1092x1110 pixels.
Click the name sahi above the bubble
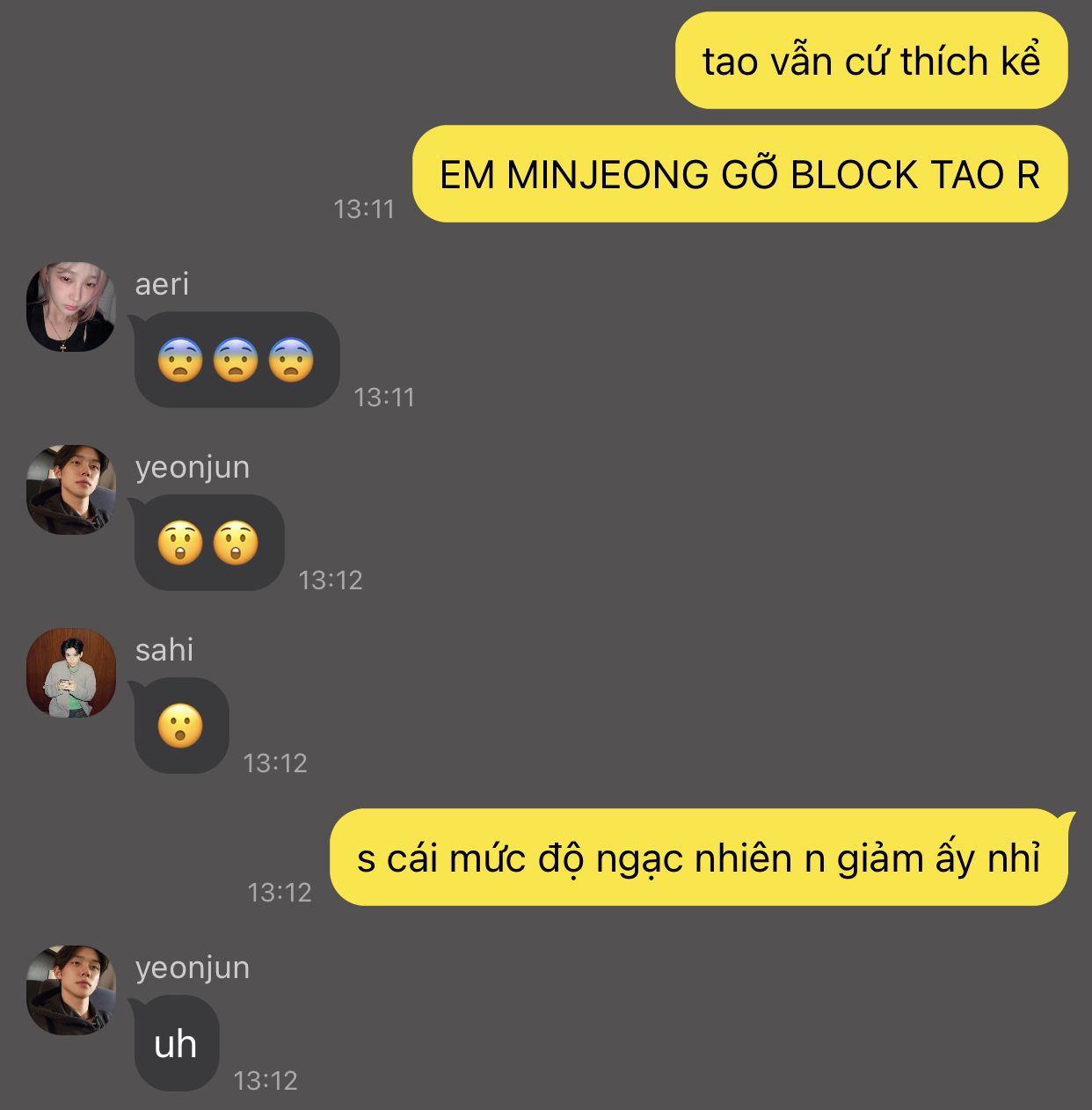164,650
